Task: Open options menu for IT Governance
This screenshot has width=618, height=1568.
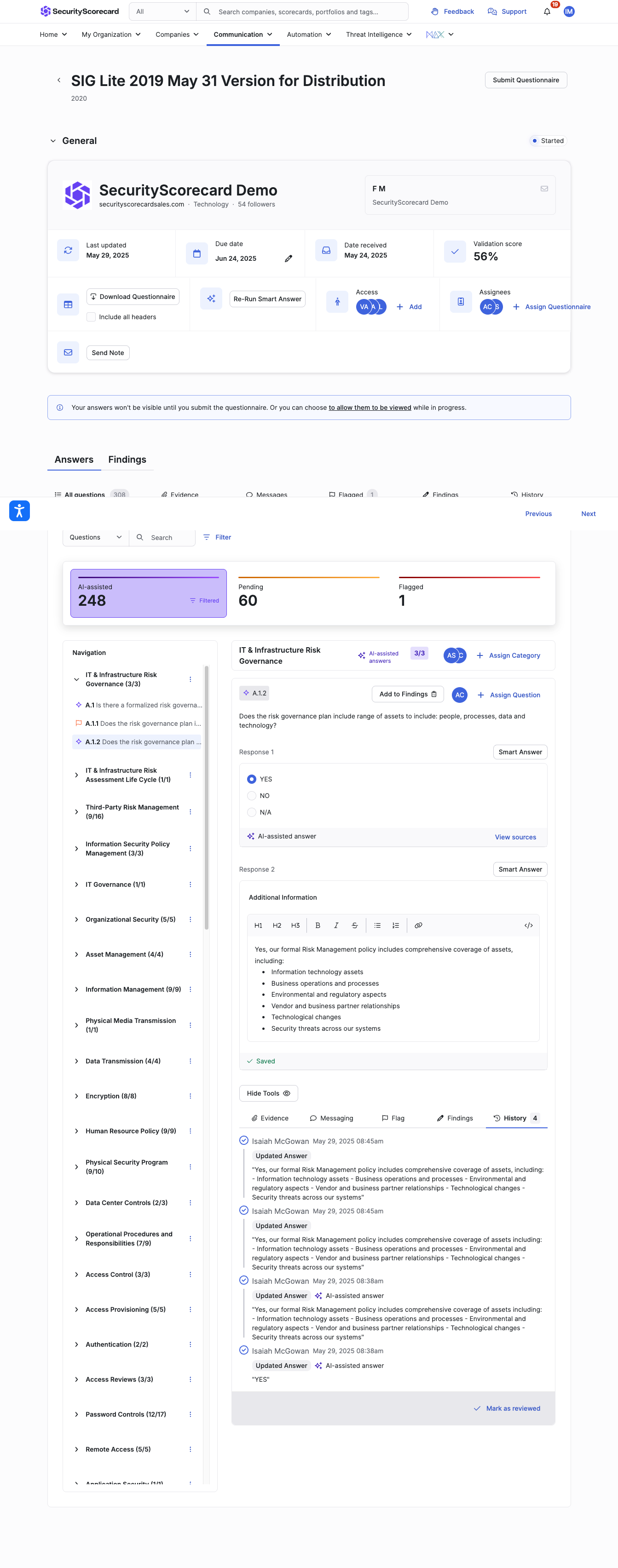Action: [190, 885]
